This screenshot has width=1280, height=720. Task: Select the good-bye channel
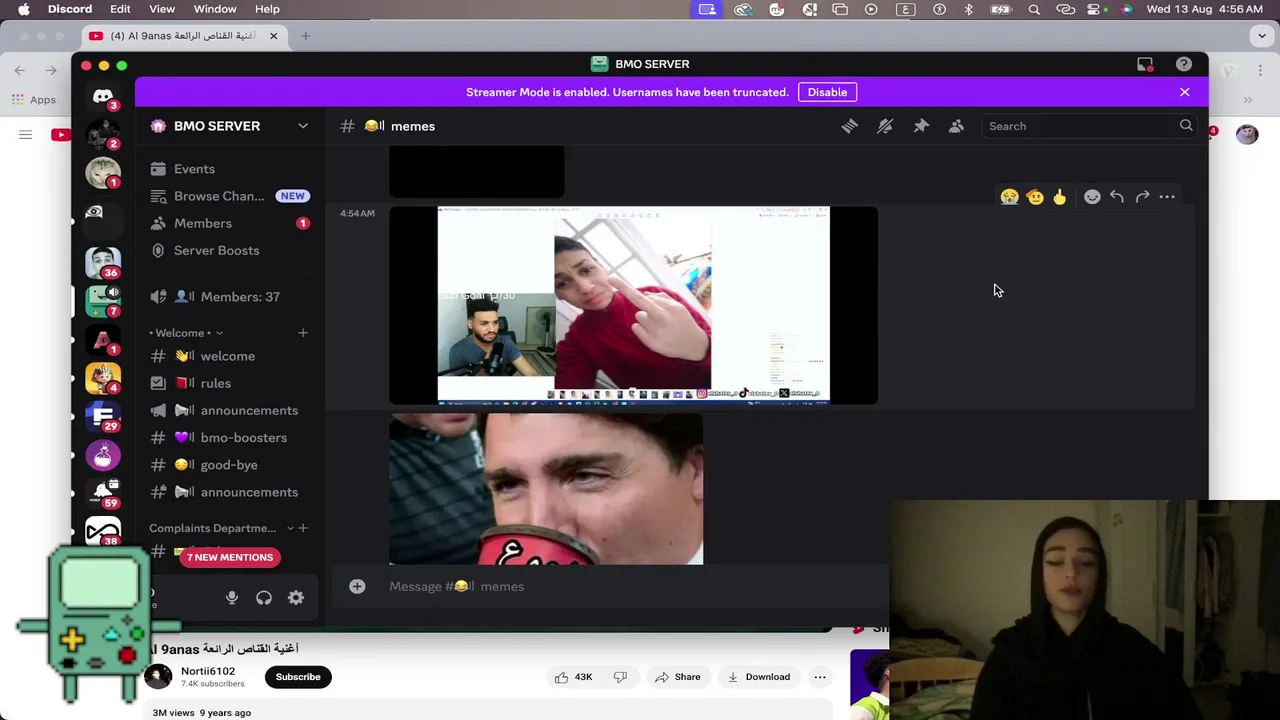(229, 465)
